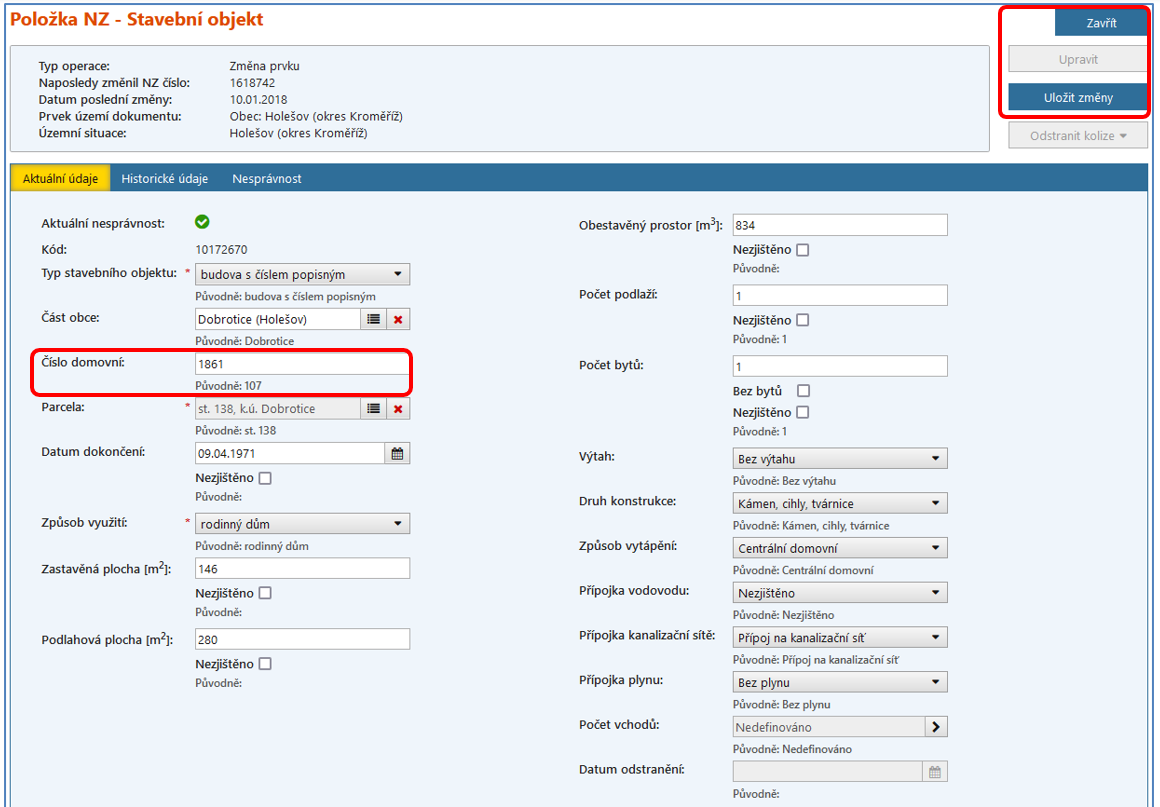
Task: Check Nezjištěno under Datum dokončení
Action: [265, 478]
